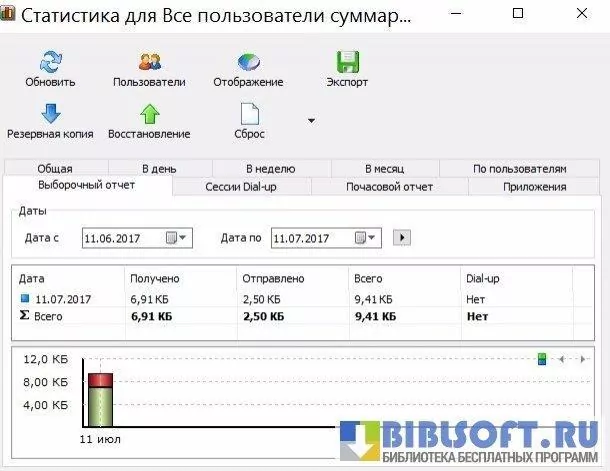Click the Экспорт save icon
The height and width of the screenshot is (471, 610).
click(347, 63)
